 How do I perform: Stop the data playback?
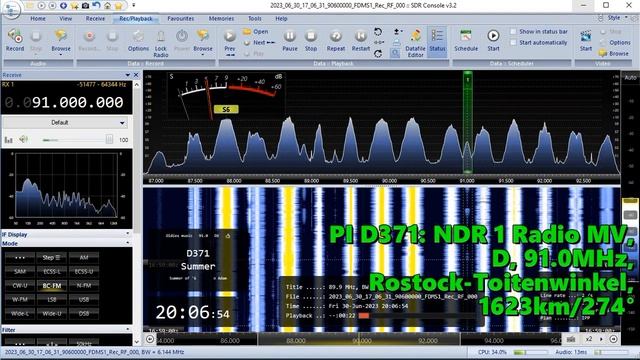click(311, 40)
